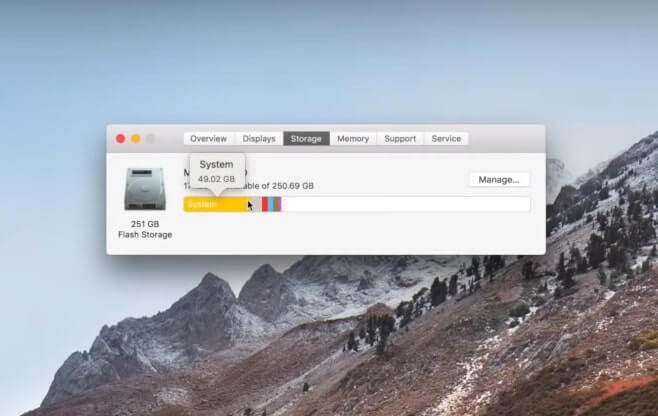Switch to the Service tab
This screenshot has height=416, width=658.
[446, 139]
